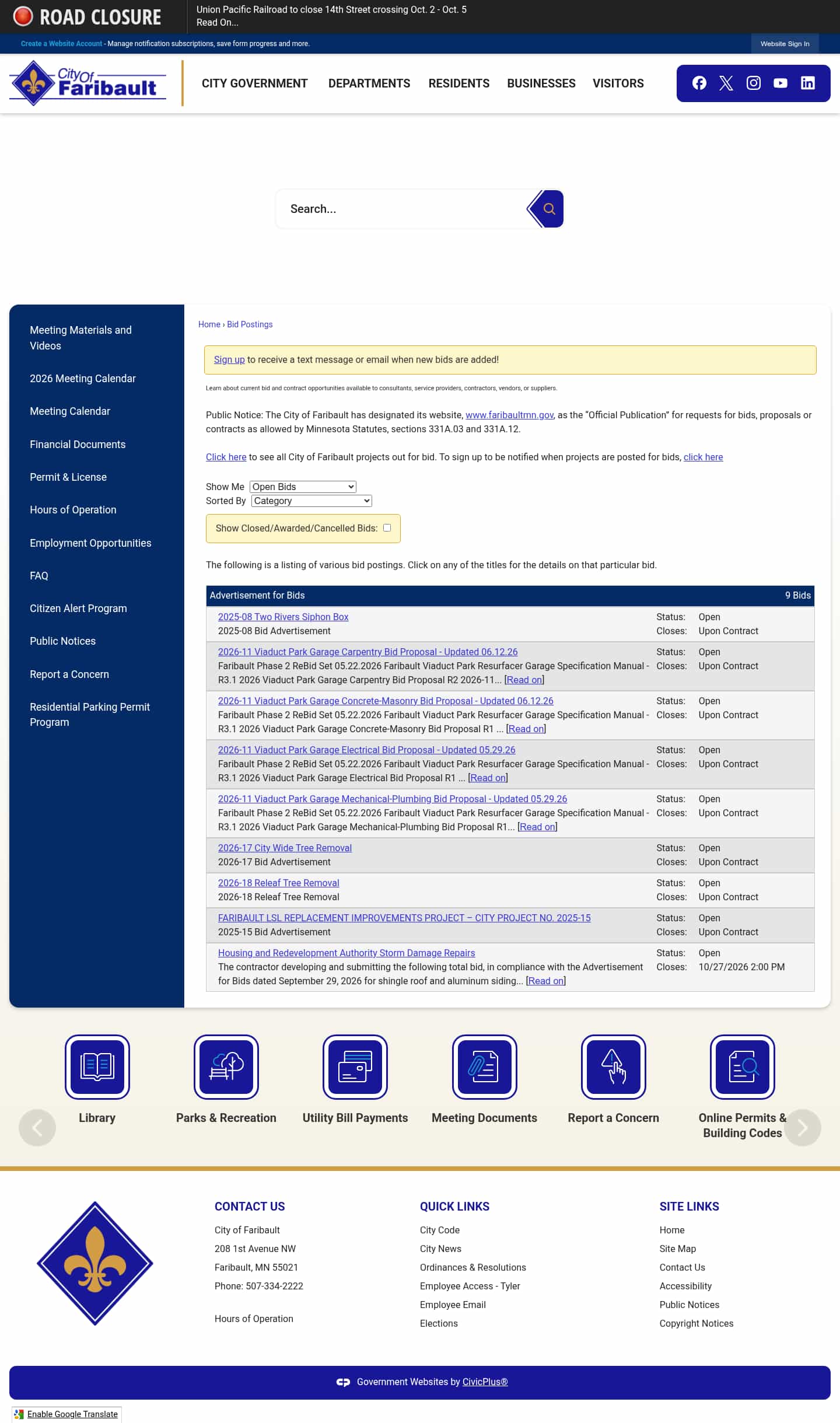Toggle Show Closed/Awarded/Cancelled Bids checkbox
Screen dimensions: 840x1423
(x=387, y=528)
